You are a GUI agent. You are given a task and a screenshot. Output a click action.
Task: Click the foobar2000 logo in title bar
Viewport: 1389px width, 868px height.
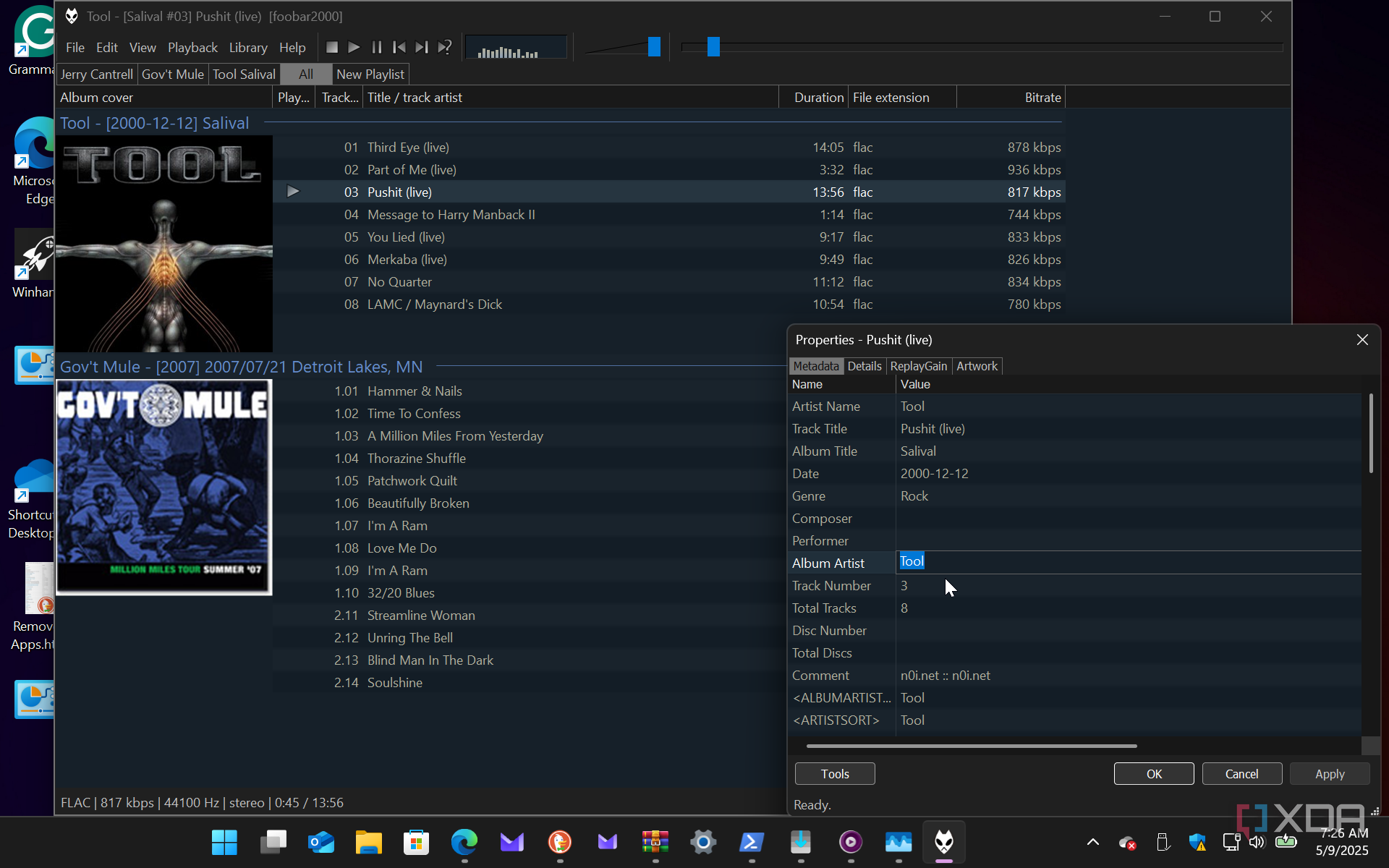click(72, 16)
